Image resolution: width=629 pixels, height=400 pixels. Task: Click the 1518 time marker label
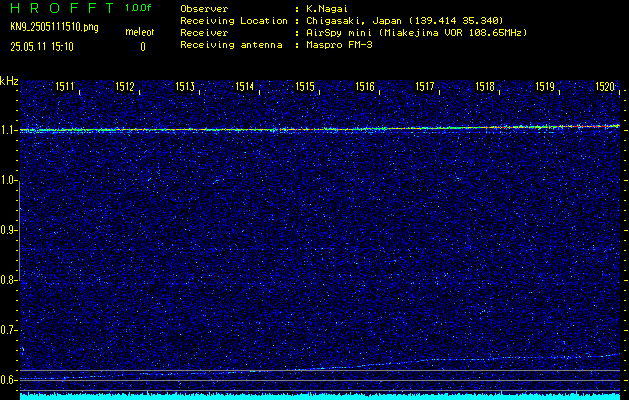[x=485, y=86]
